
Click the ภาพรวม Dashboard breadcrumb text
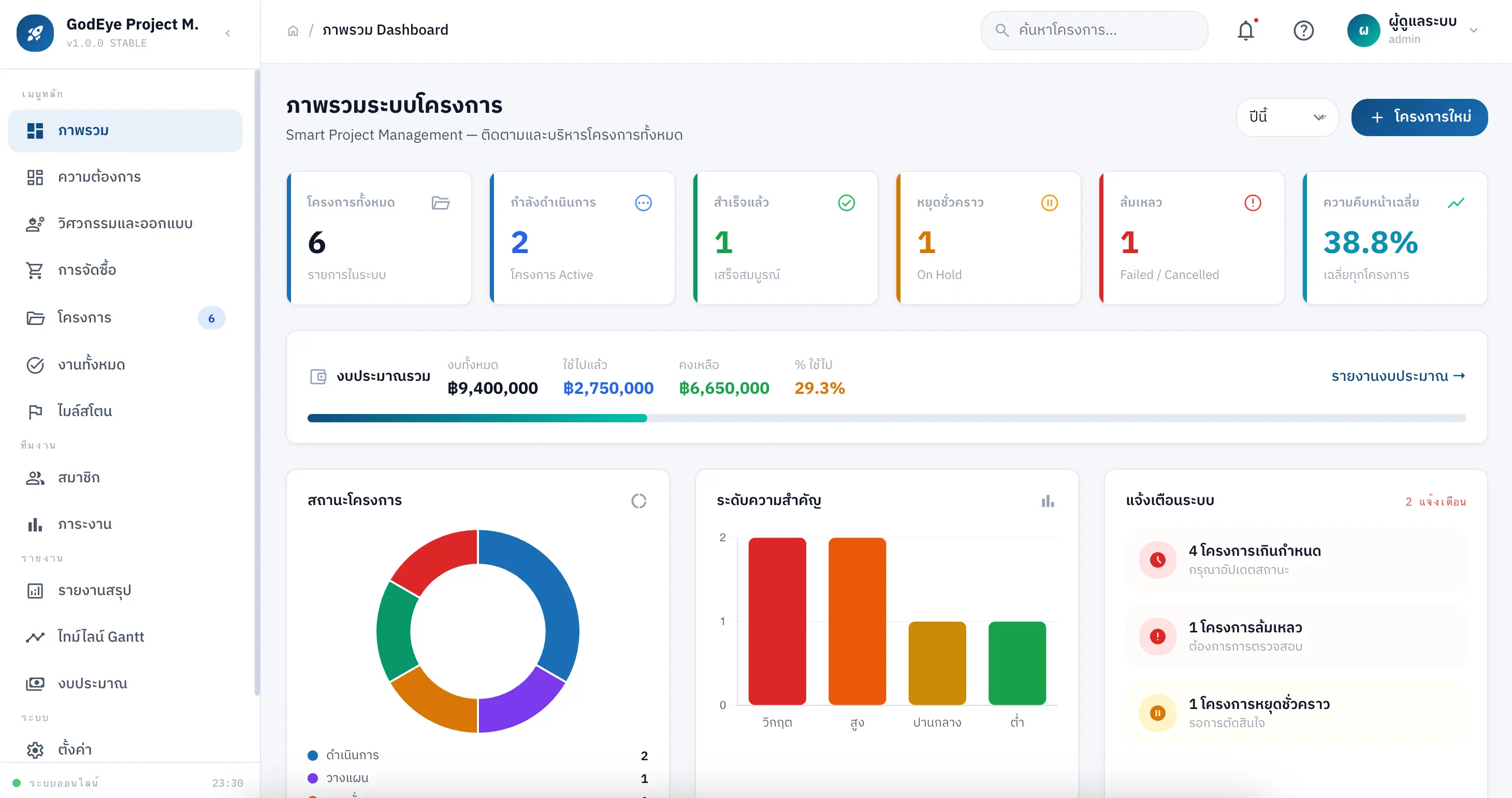(385, 31)
